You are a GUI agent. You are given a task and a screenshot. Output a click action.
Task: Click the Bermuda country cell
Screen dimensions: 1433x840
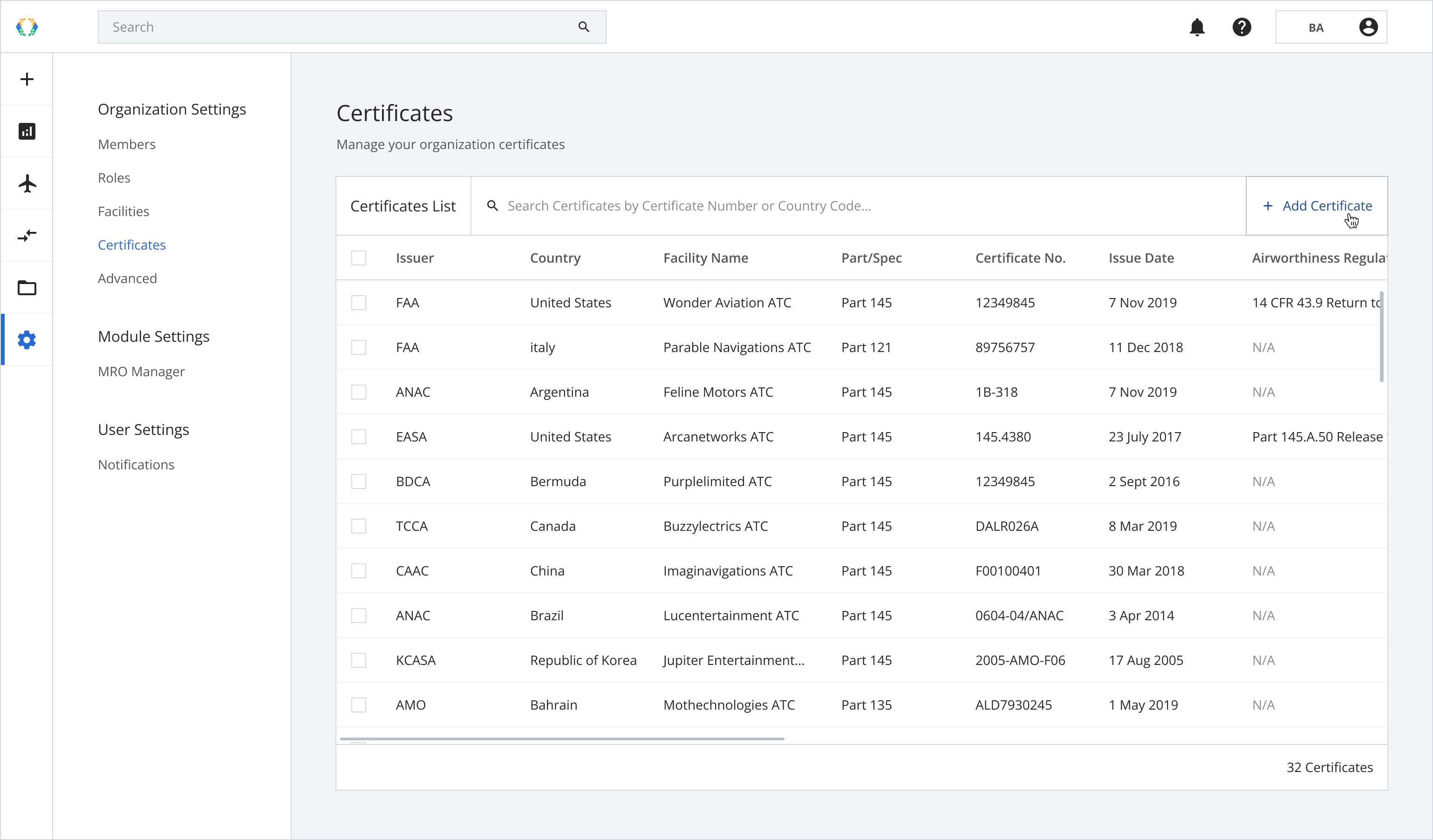point(558,481)
